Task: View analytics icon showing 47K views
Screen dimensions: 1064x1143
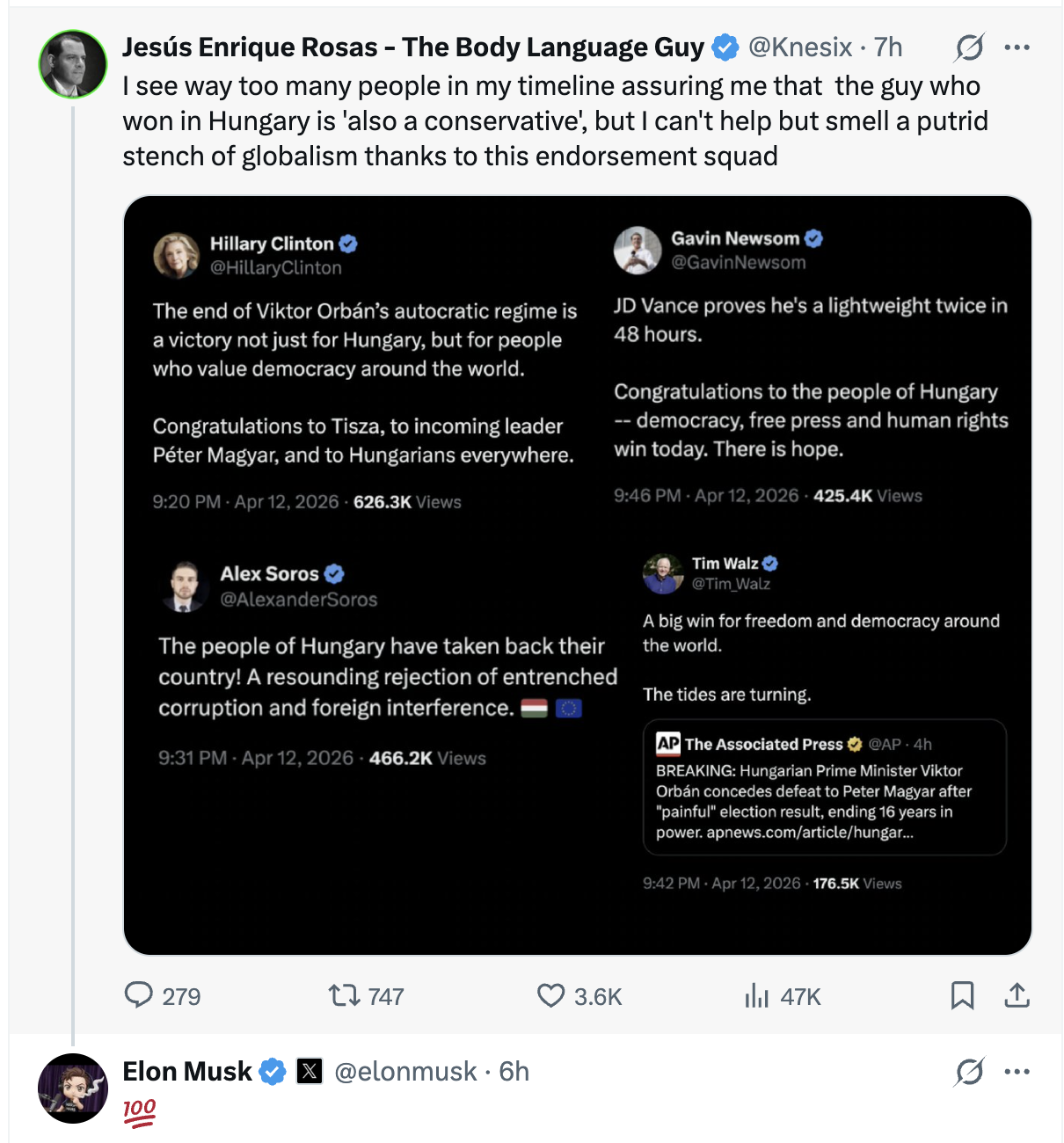Action: (x=756, y=995)
